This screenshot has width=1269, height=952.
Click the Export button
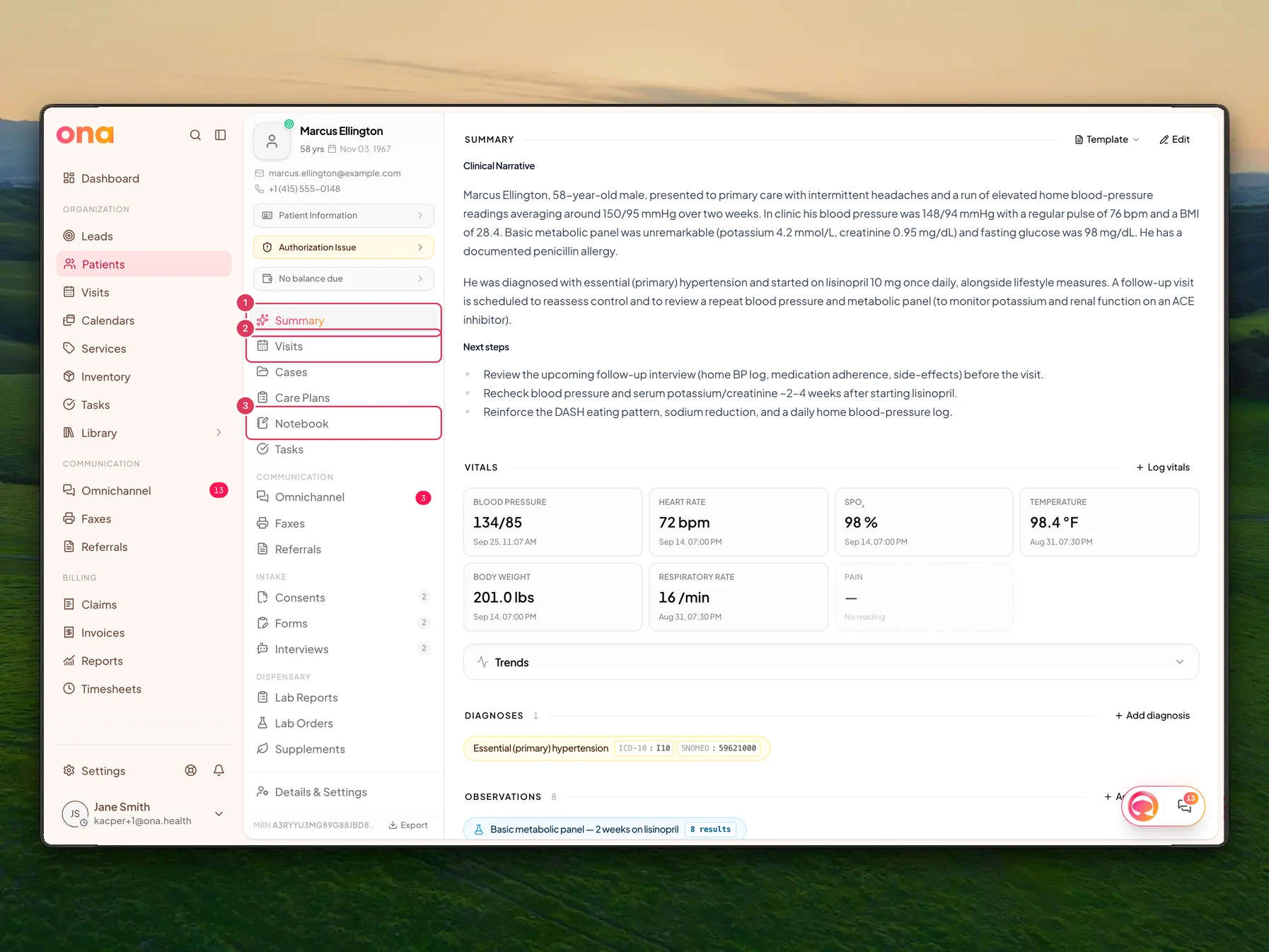[x=408, y=825]
